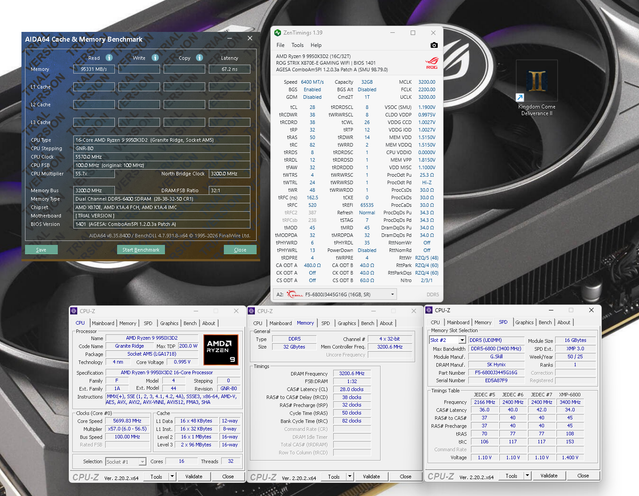The height and width of the screenshot is (496, 639).
Task: Open the File menu in ZenTimings
Action: click(x=280, y=45)
